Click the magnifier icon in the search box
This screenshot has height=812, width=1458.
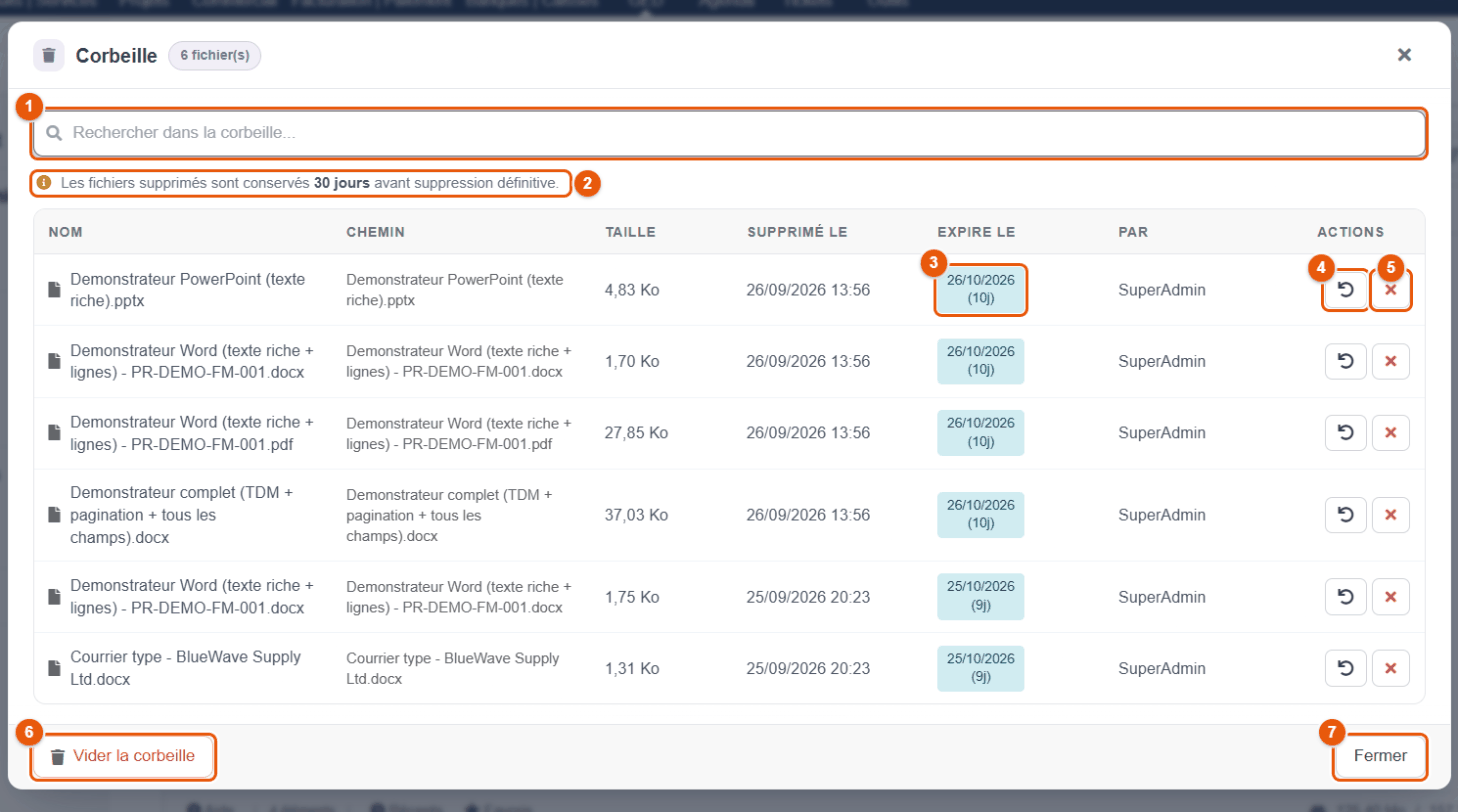coord(55,133)
